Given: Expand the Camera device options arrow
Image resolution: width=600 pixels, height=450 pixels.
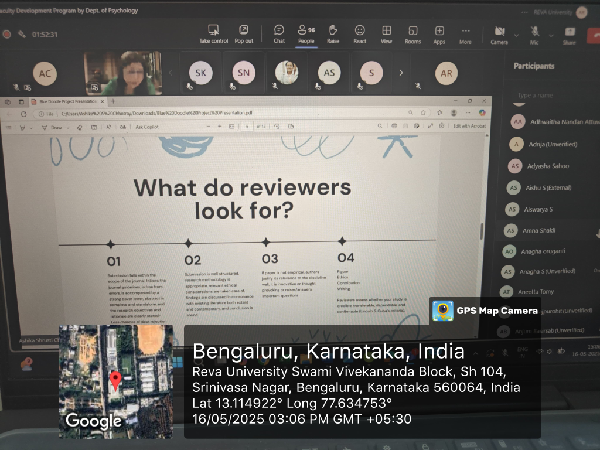Looking at the screenshot, I should (516, 36).
